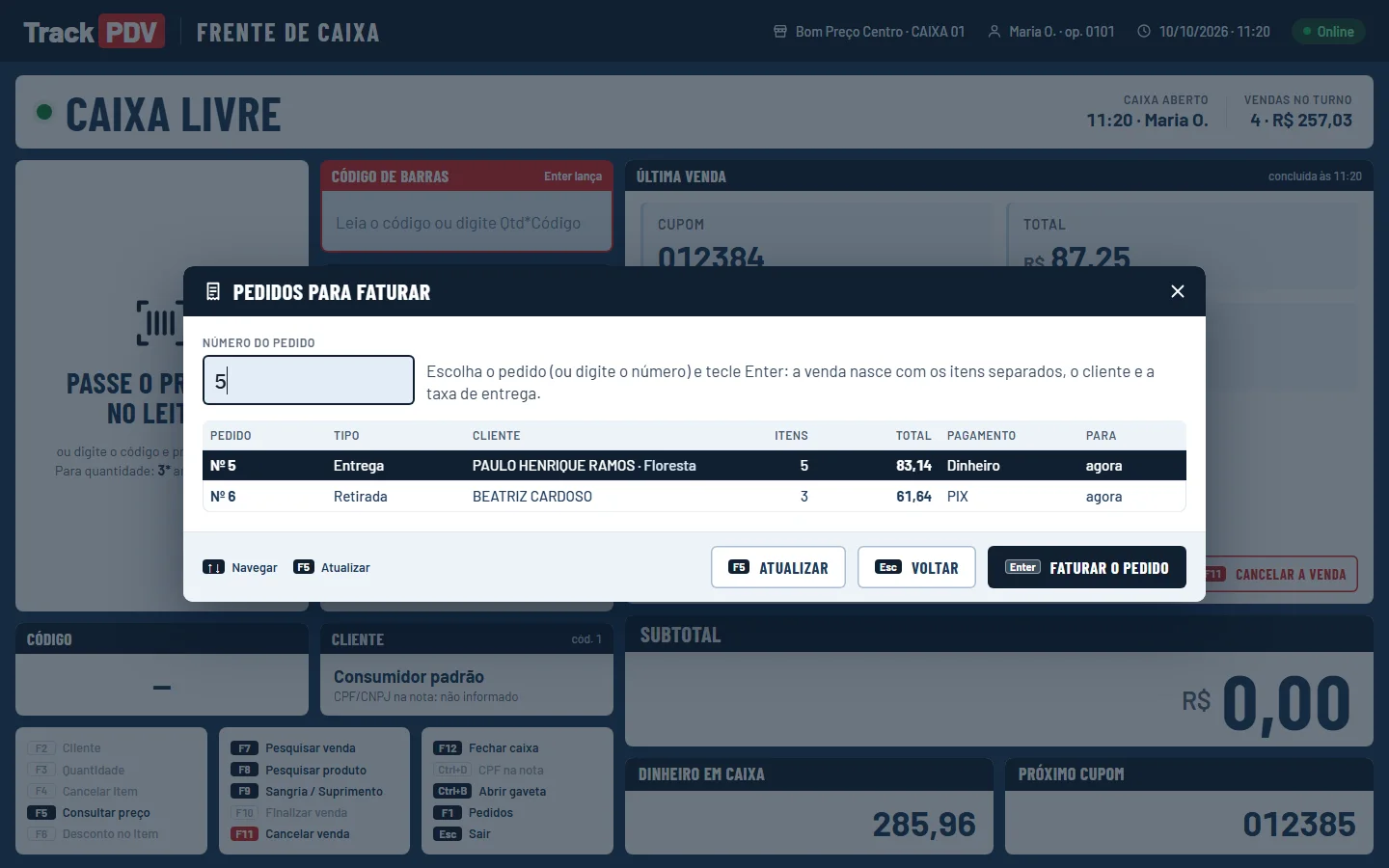Focus the barcode input field
This screenshot has width=1389, height=868.
pyautogui.click(x=467, y=223)
